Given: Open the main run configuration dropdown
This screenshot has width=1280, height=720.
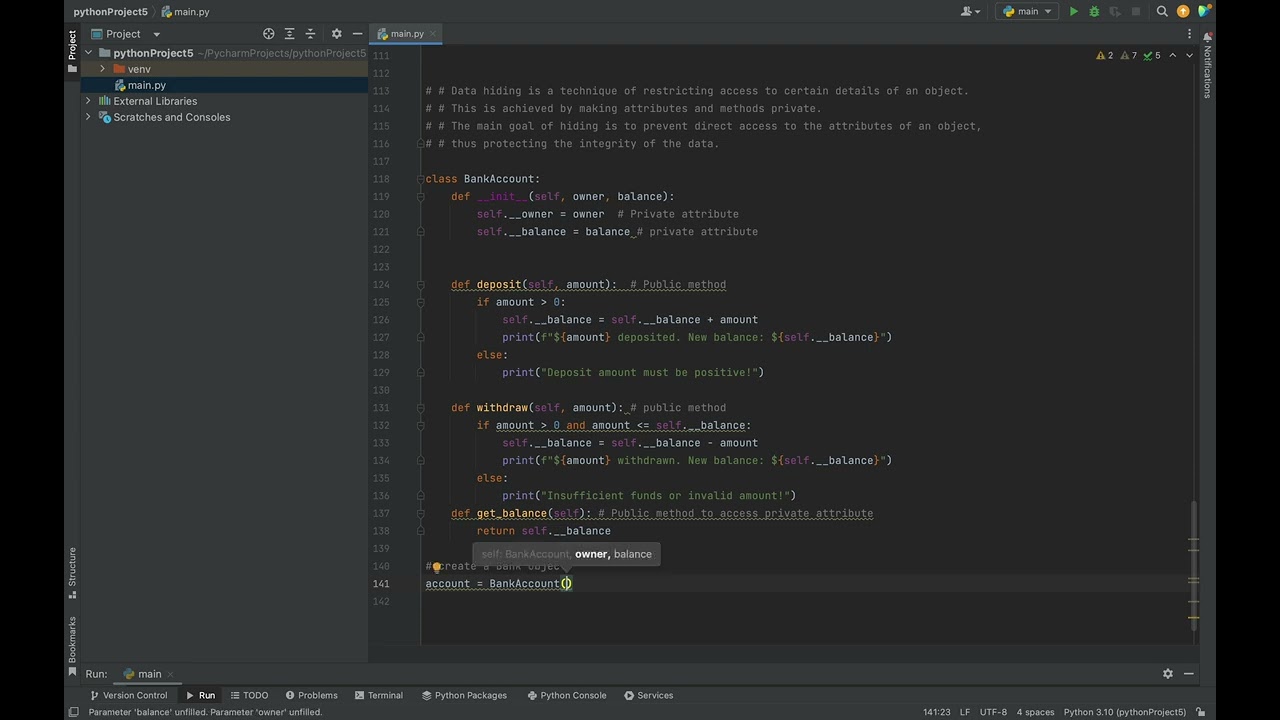Looking at the screenshot, I should click(1027, 12).
